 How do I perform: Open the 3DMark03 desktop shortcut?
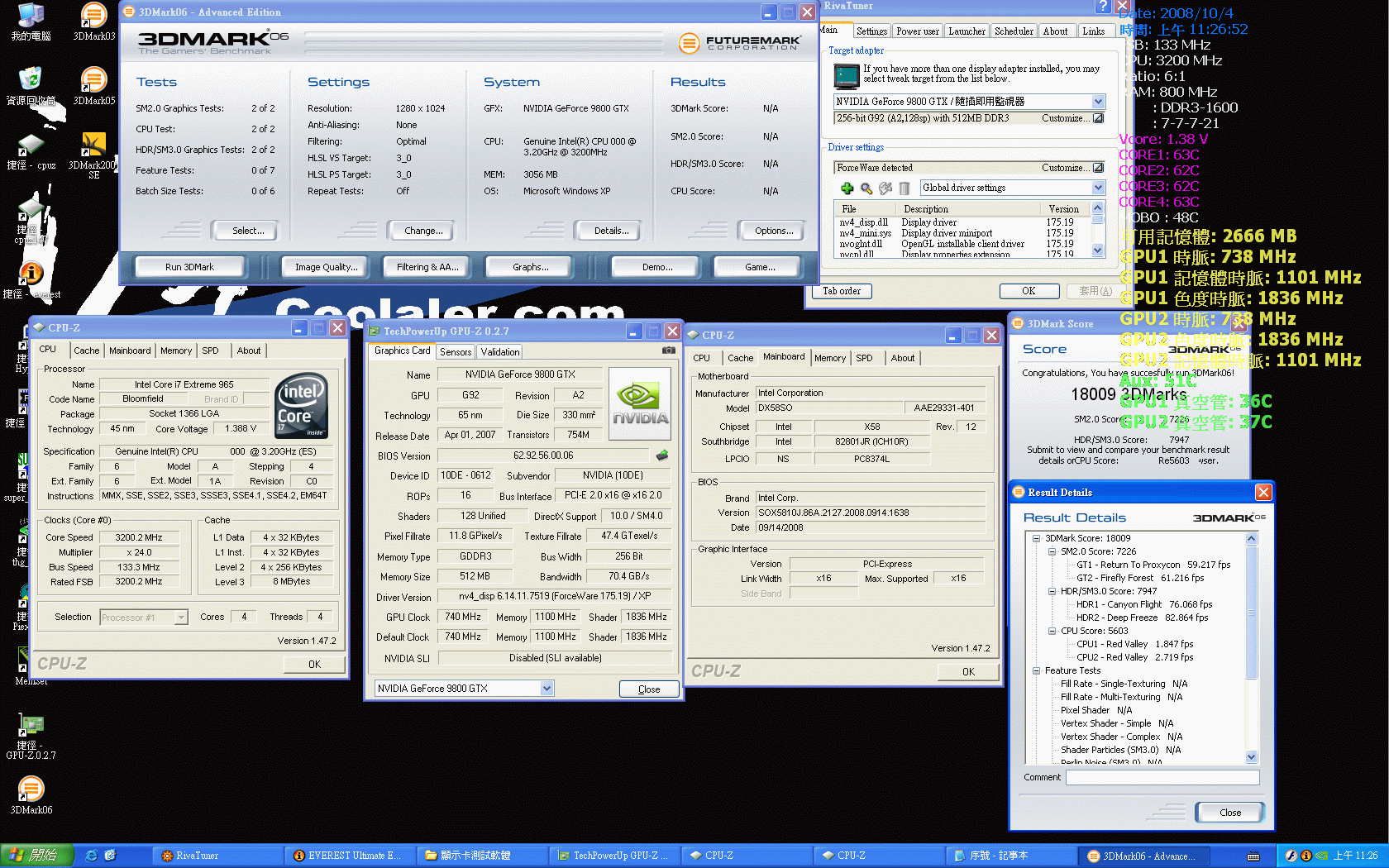pyautogui.click(x=93, y=21)
